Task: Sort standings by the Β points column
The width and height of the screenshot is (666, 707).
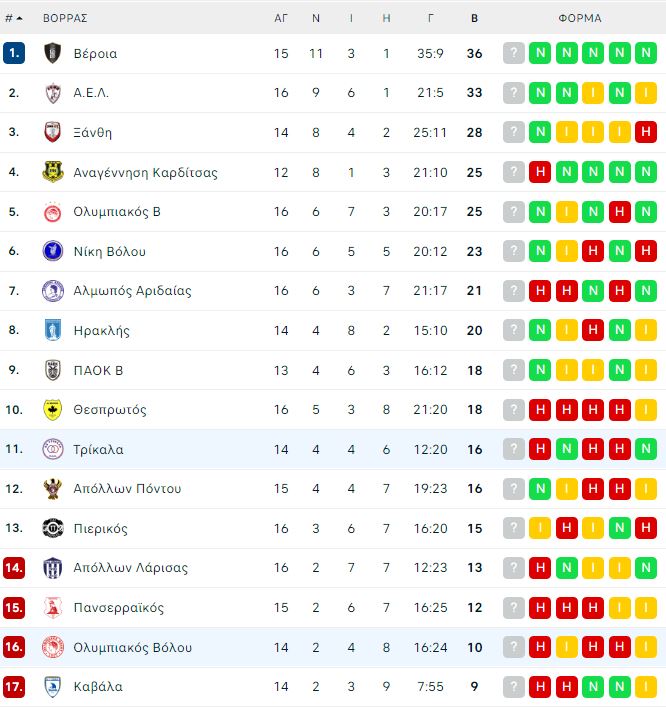Action: pyautogui.click(x=474, y=18)
